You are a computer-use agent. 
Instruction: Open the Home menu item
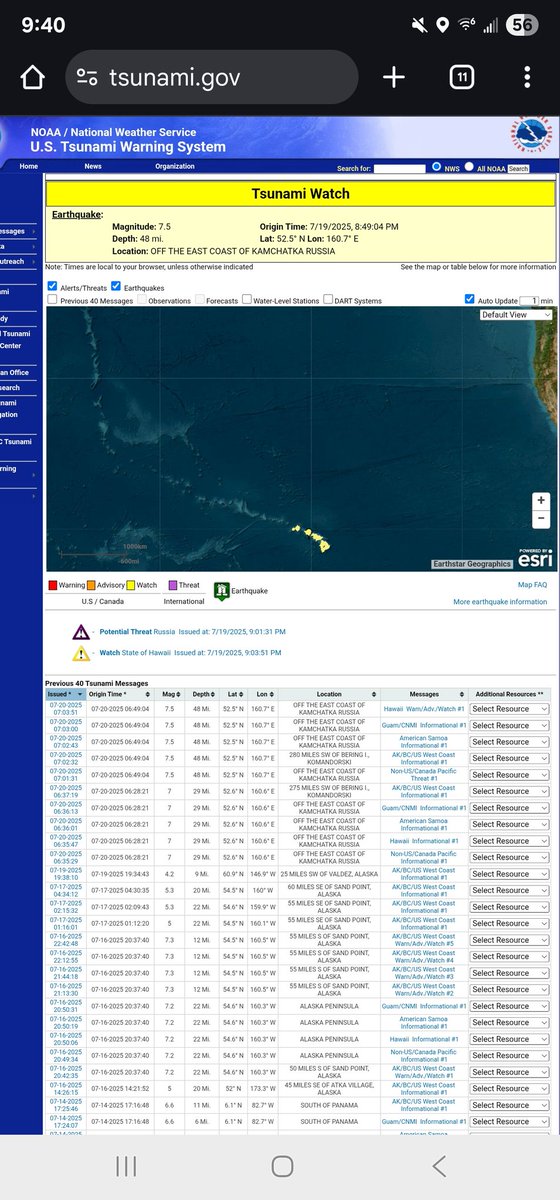pos(28,167)
